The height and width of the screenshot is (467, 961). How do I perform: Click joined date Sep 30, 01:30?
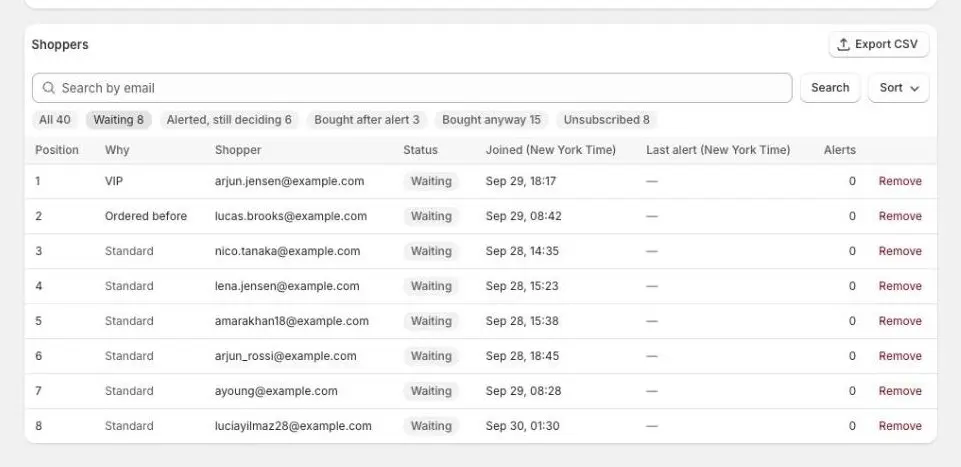tap(522, 425)
